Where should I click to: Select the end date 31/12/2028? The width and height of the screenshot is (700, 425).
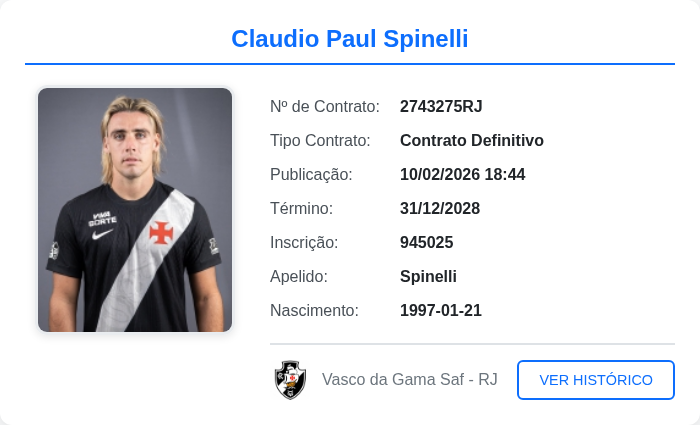[440, 208]
